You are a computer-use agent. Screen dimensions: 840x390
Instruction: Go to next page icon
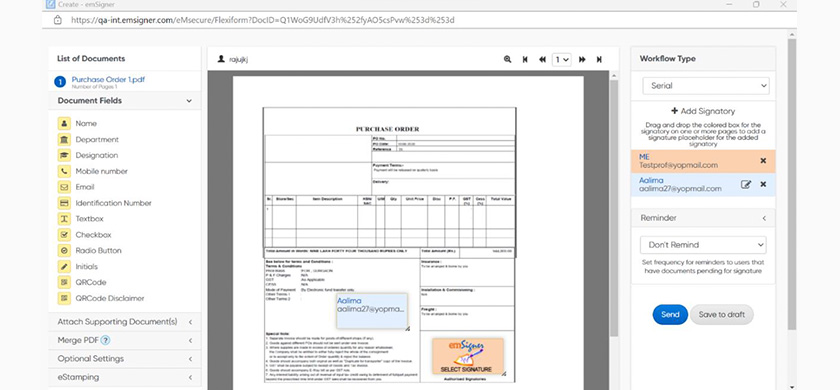coord(582,59)
